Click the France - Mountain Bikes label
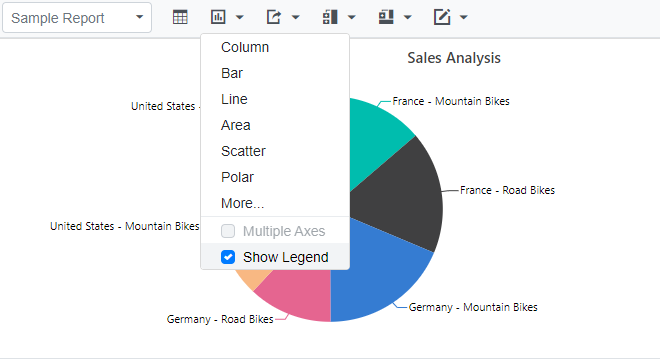 451,101
